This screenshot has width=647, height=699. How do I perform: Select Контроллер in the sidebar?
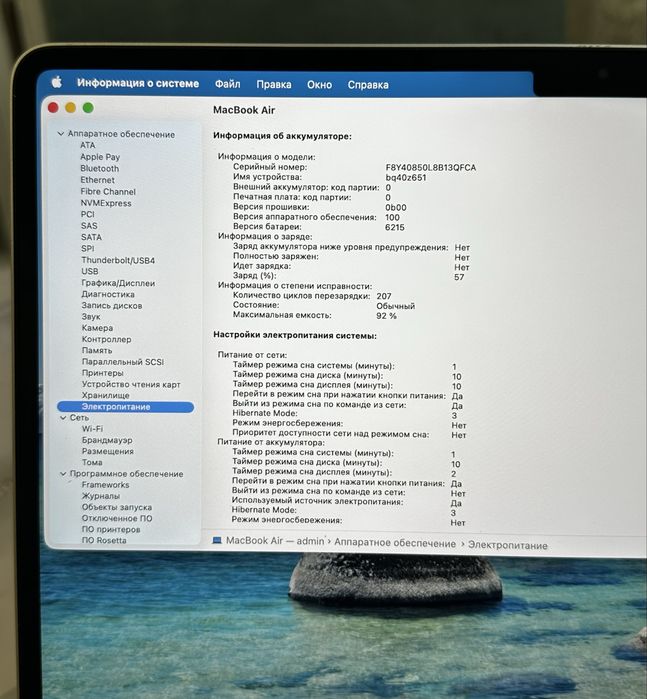click(107, 339)
